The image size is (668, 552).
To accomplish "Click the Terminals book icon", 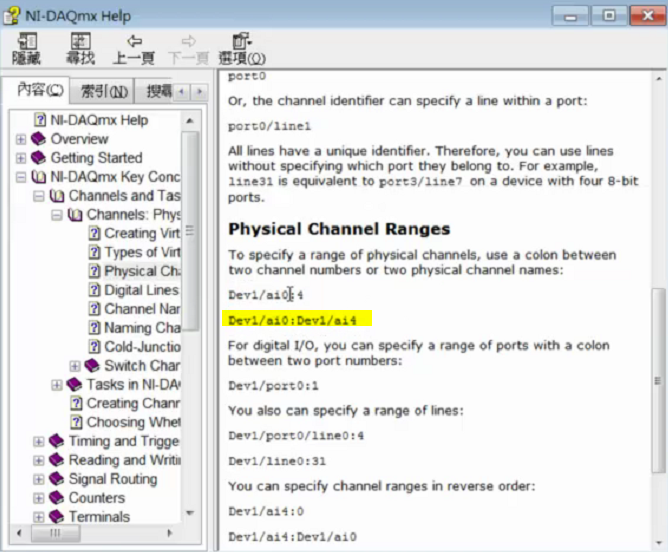I will (x=56, y=517).
